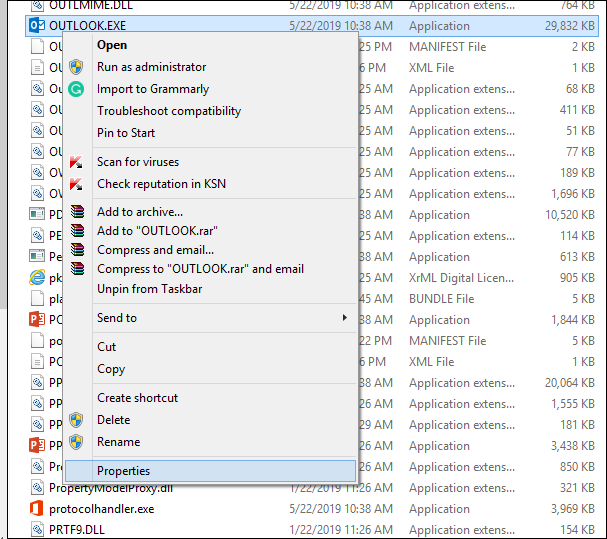607x539 pixels.
Task: Click the WinRAR icon beside Compress to "OUTLOOK.rar" and email
Action: (77, 269)
